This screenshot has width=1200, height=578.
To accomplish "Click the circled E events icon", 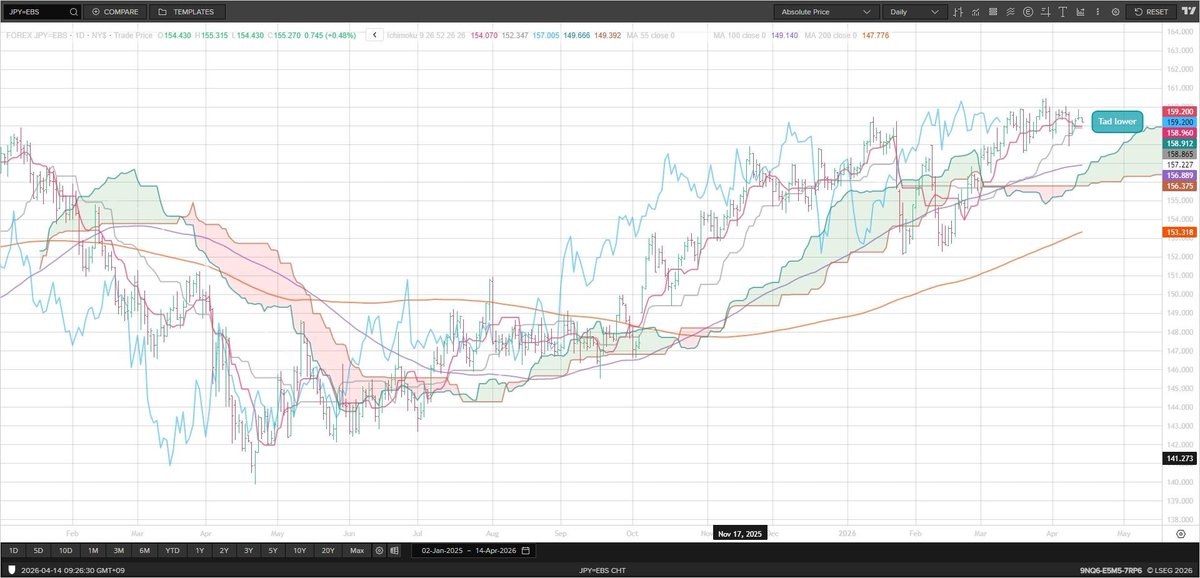I will pyautogui.click(x=1030, y=12).
